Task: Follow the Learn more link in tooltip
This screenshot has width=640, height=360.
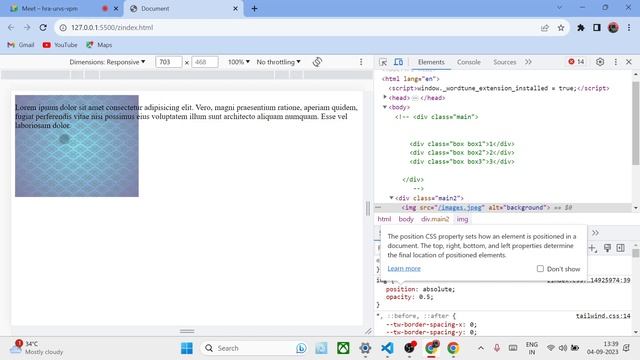Action: (404, 268)
